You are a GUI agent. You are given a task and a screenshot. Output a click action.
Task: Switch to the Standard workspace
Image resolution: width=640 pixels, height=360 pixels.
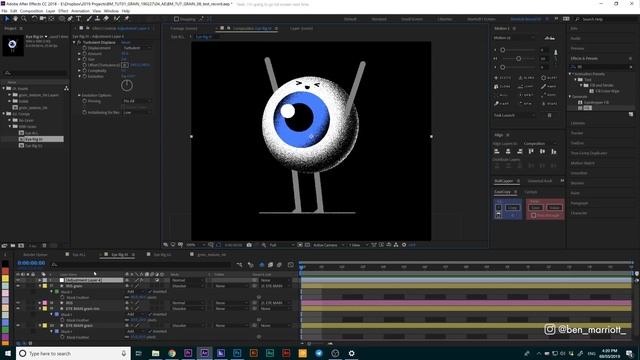tap(379, 19)
